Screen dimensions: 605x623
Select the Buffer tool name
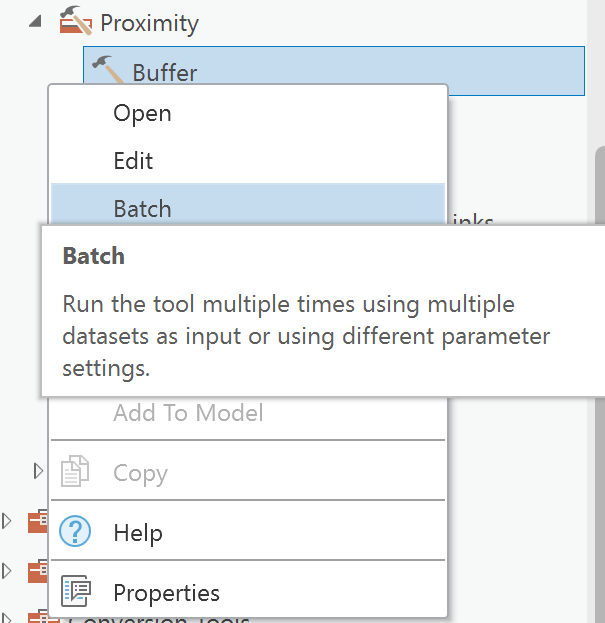pos(165,73)
